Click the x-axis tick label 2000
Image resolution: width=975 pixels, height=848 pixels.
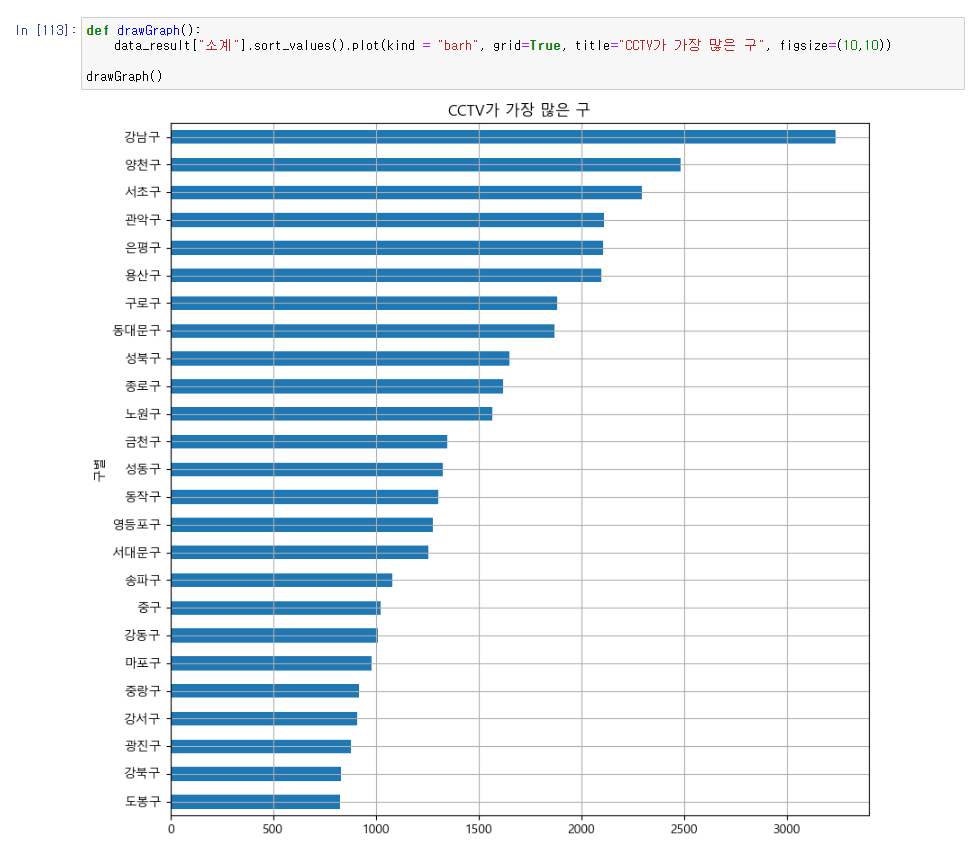(x=581, y=829)
